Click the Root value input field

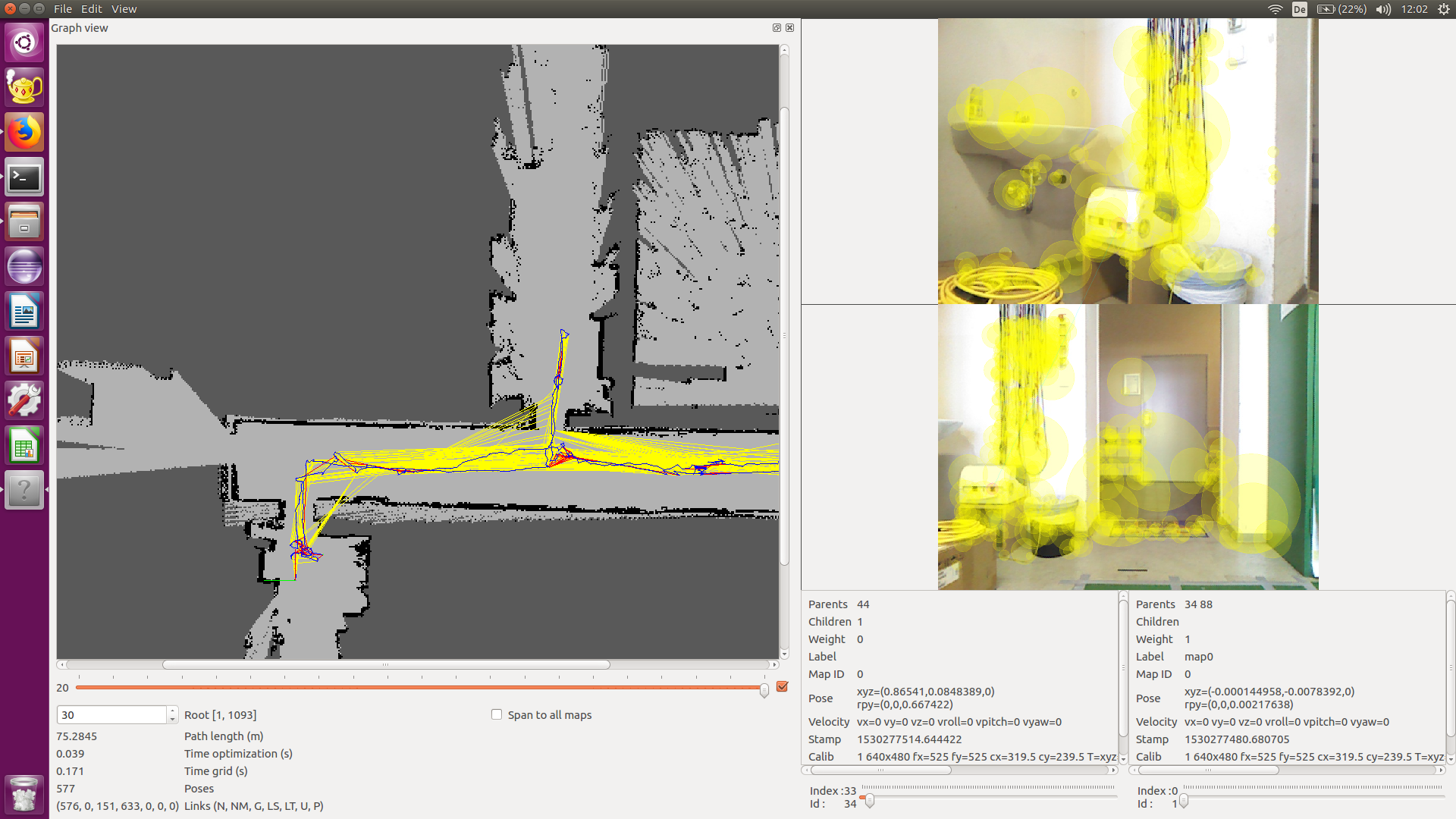(111, 715)
